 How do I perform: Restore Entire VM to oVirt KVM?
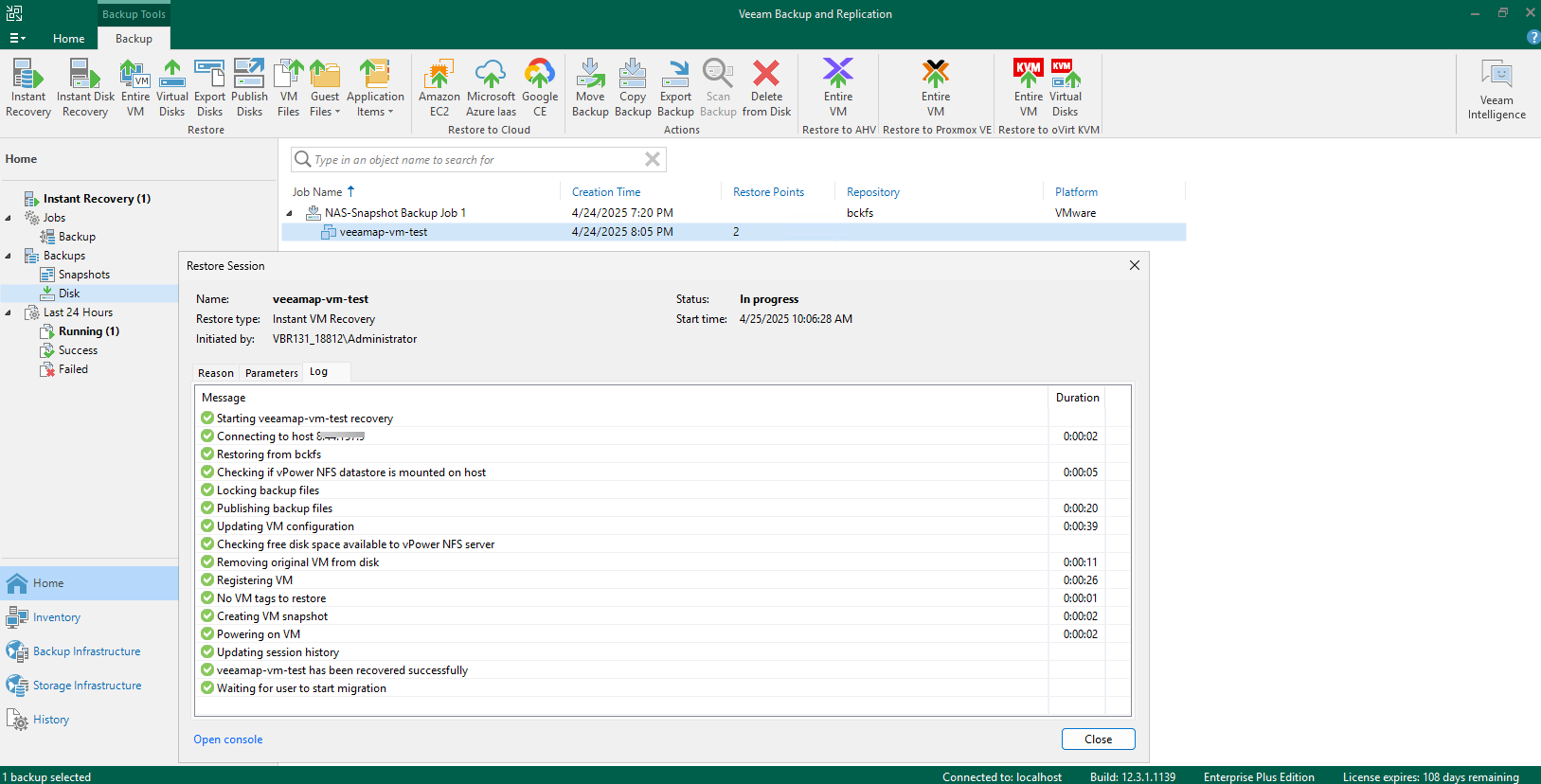click(1029, 88)
